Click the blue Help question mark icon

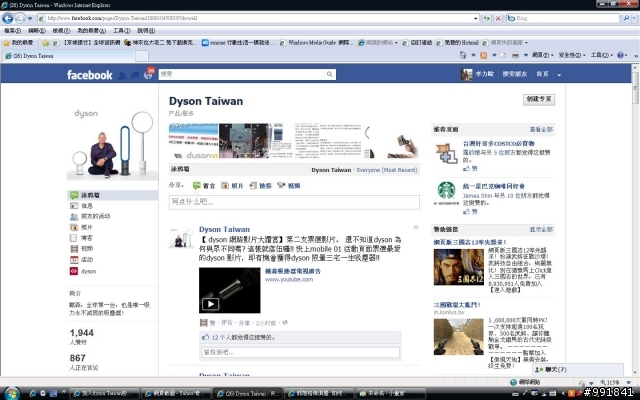coord(620,55)
